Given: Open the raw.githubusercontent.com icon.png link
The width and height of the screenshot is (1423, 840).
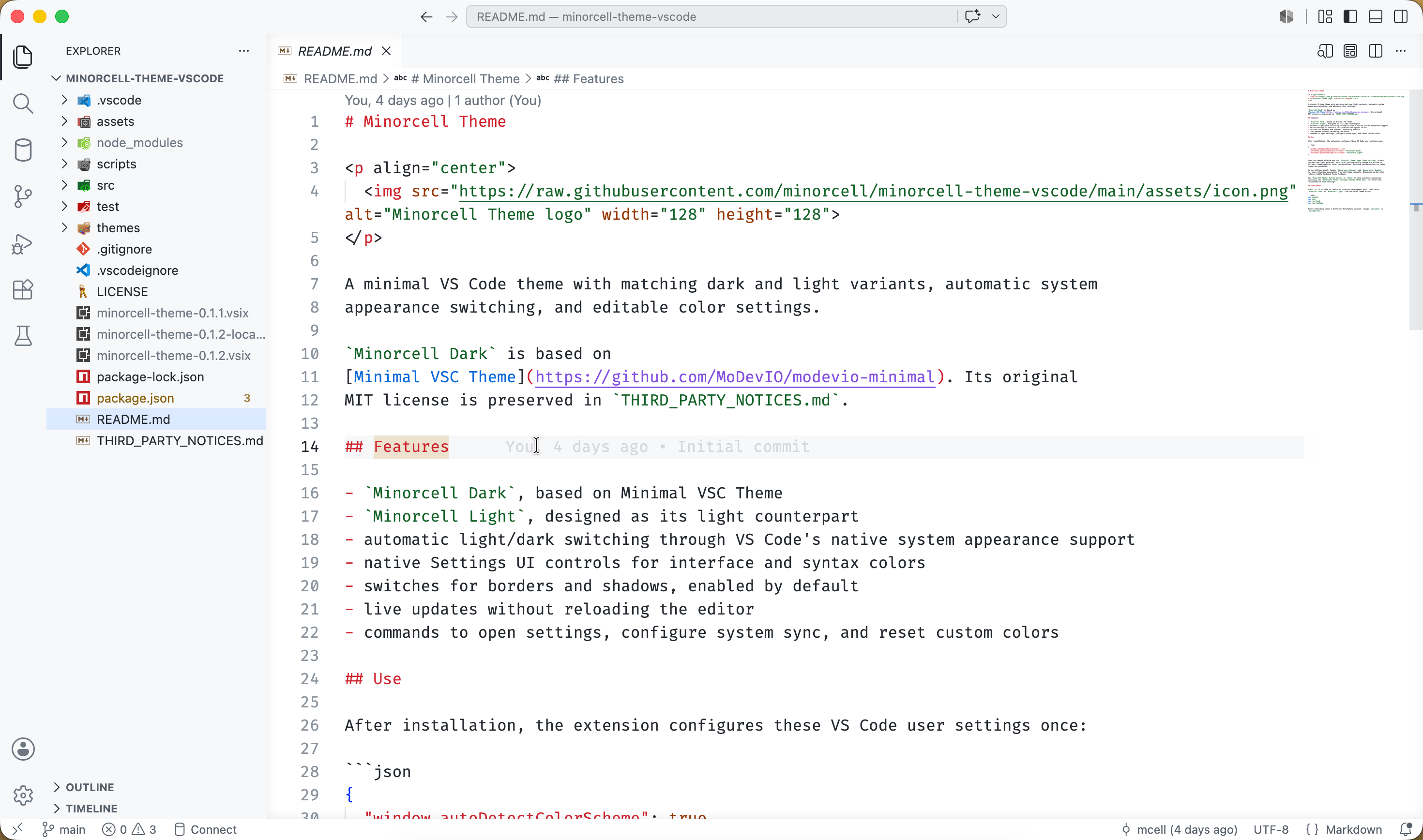Looking at the screenshot, I should coord(873,191).
